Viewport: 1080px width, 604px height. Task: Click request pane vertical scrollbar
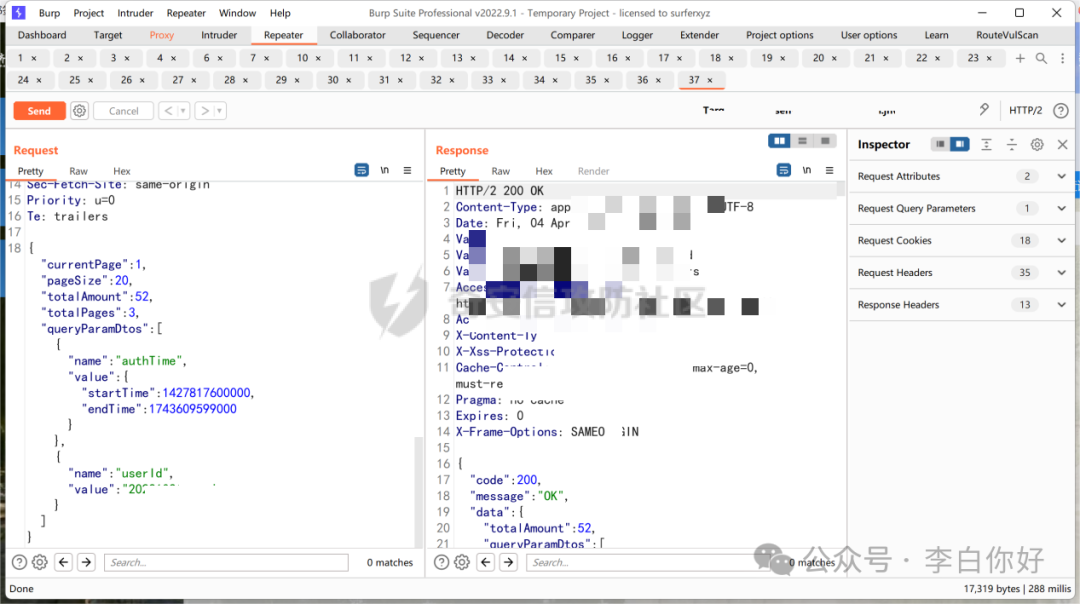click(x=418, y=492)
